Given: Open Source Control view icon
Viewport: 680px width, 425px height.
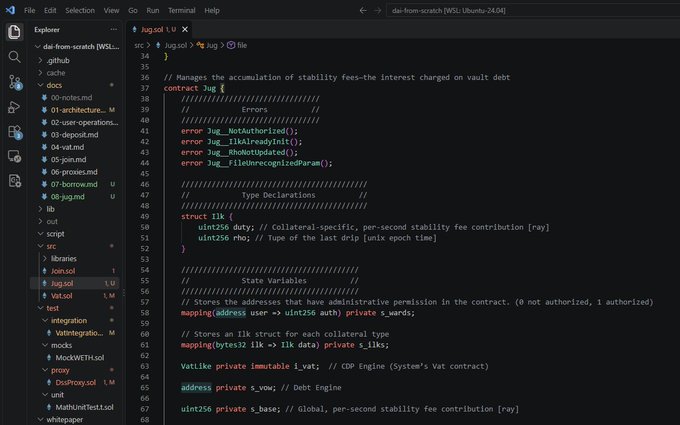Looking at the screenshot, I should 14,82.
